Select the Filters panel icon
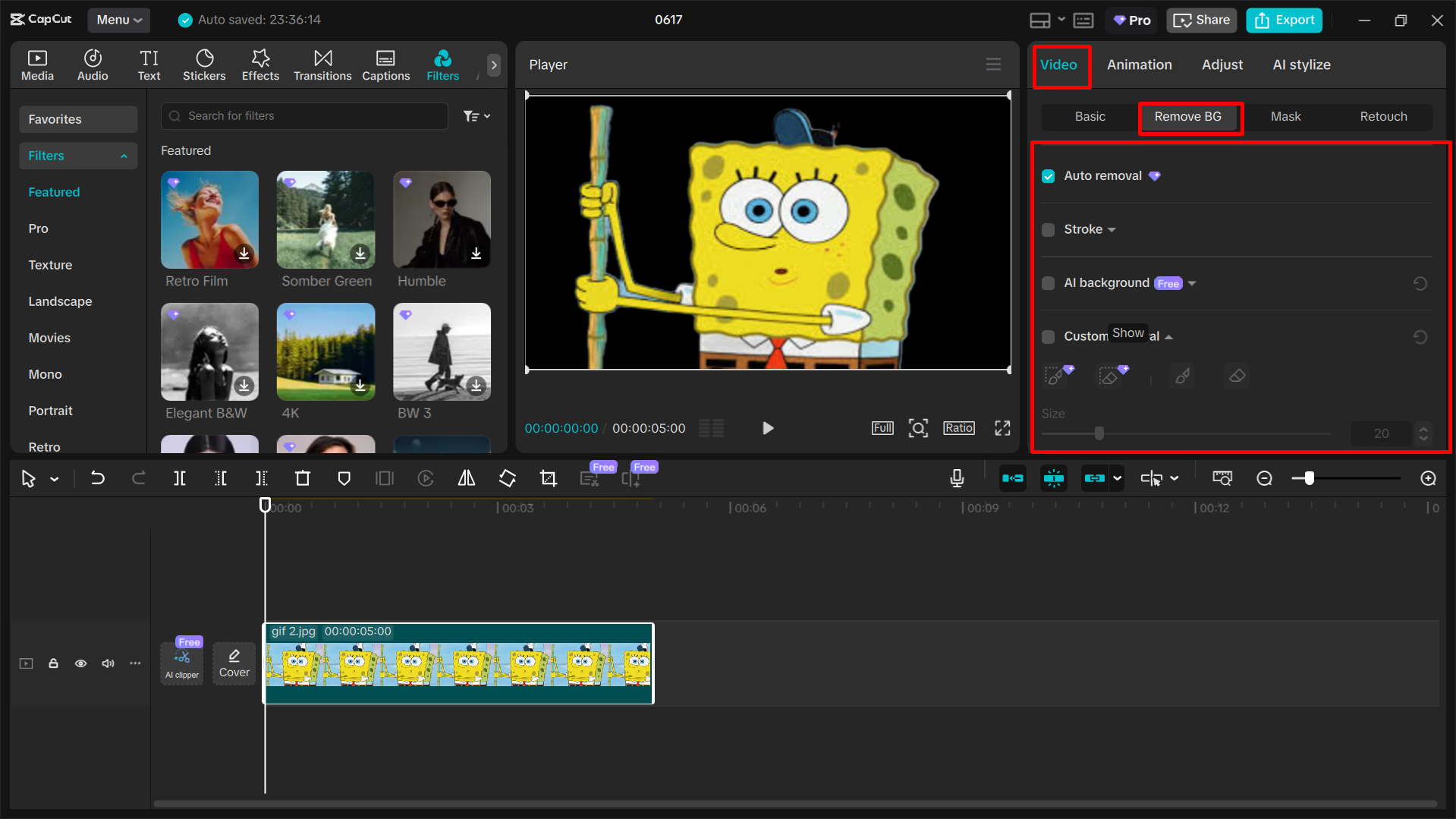The image size is (1456, 819). 442,65
